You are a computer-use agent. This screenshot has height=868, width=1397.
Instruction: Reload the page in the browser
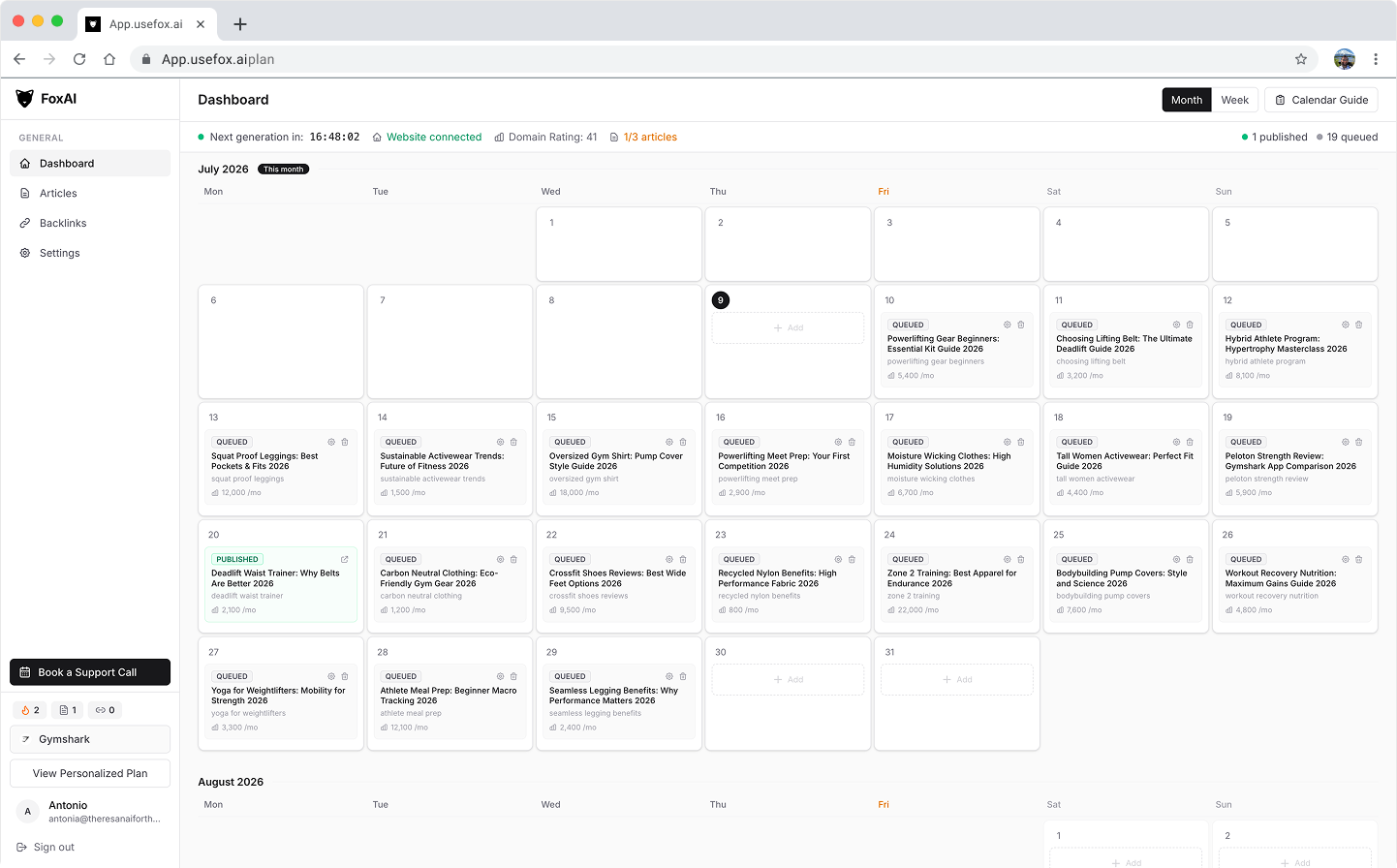pyautogui.click(x=79, y=59)
